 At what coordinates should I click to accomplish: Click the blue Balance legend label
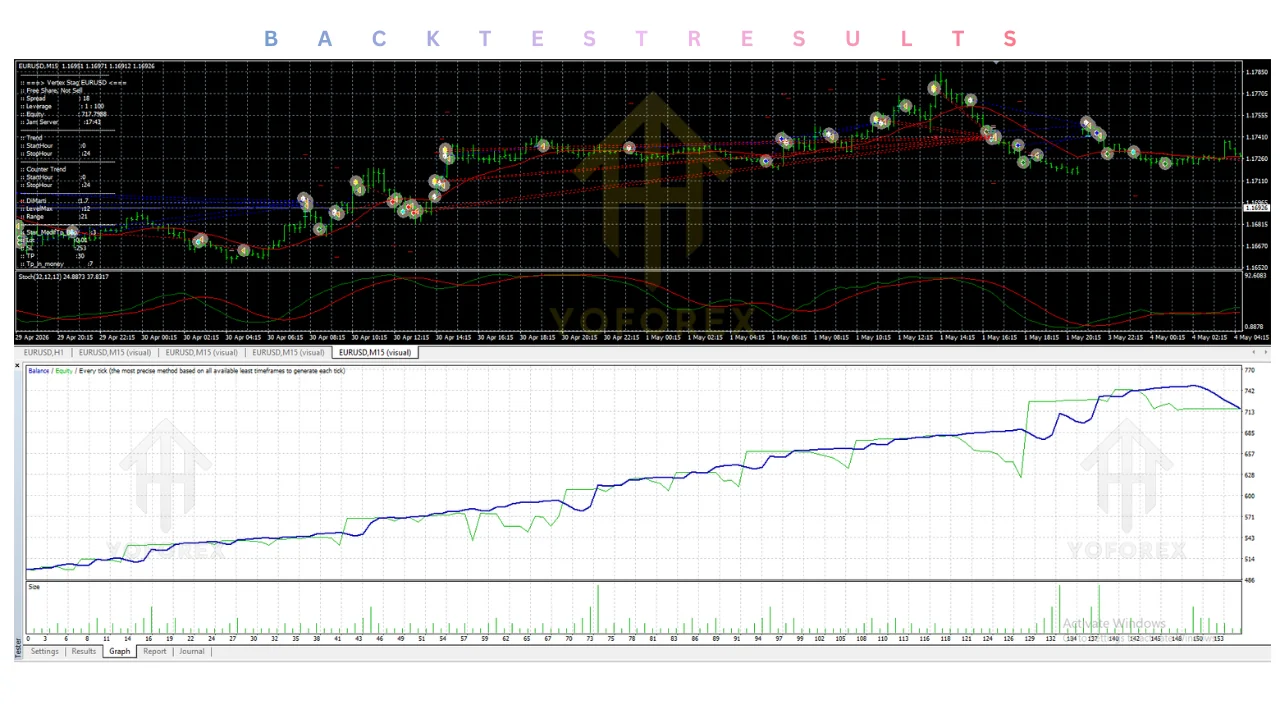tap(39, 371)
